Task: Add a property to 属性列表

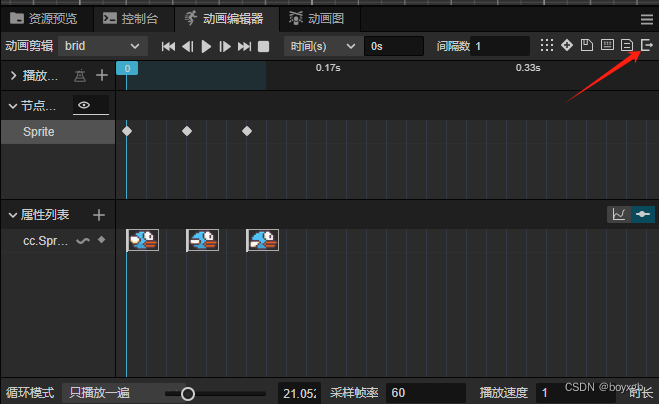Action: (99, 215)
